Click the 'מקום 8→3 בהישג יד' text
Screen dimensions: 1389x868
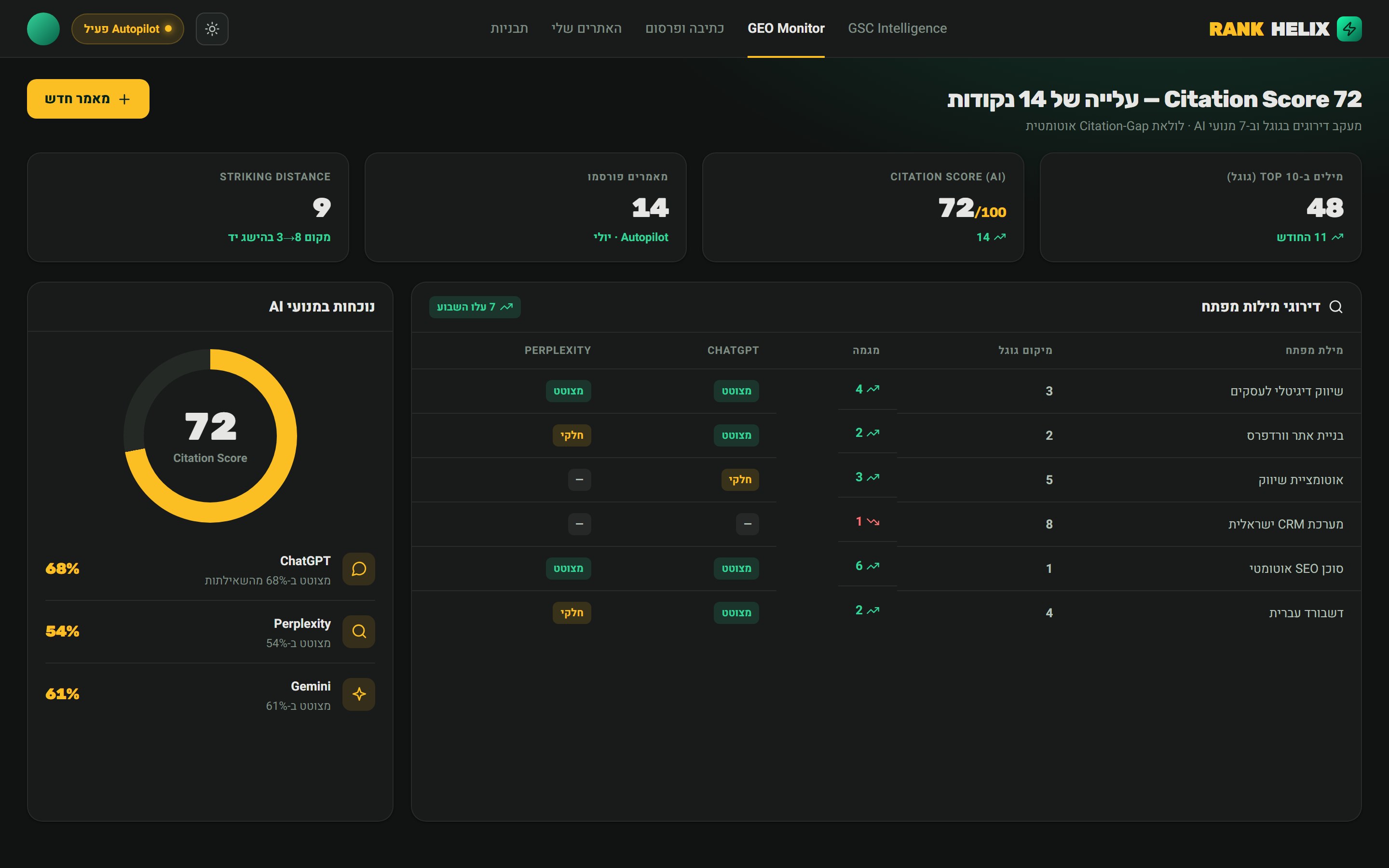click(279, 237)
